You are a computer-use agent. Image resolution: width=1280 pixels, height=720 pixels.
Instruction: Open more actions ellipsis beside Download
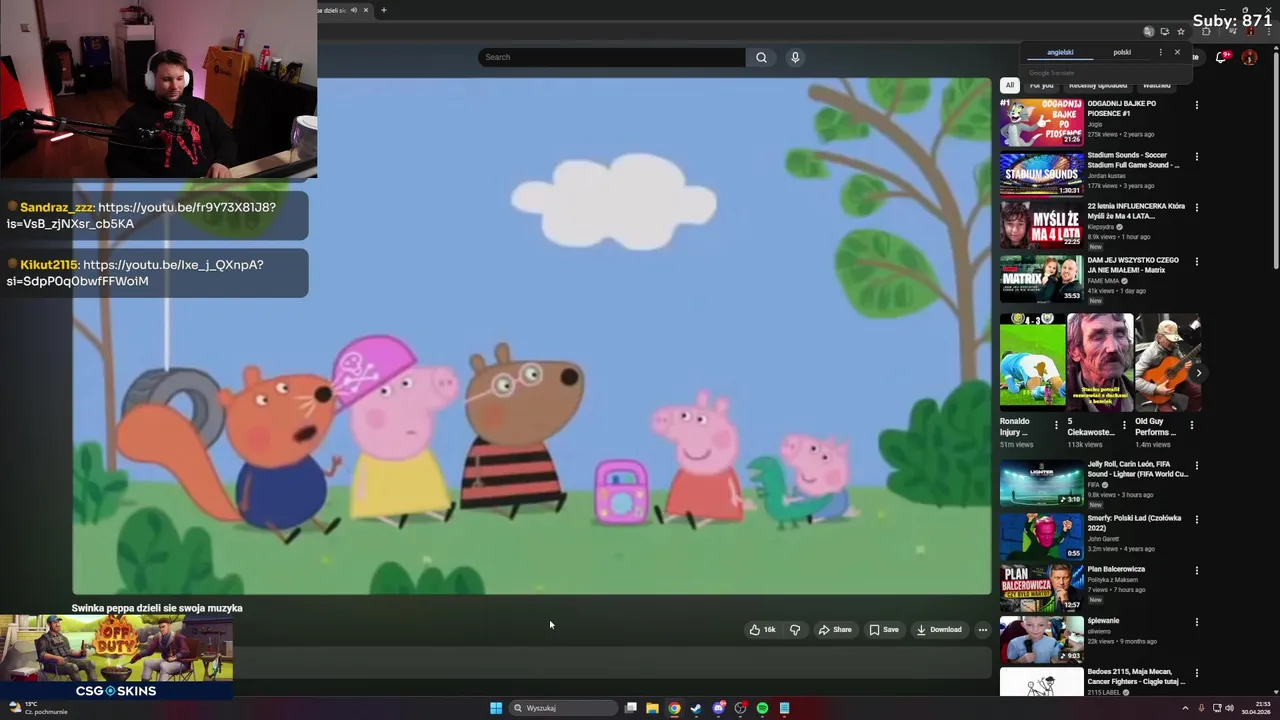pyautogui.click(x=982, y=630)
